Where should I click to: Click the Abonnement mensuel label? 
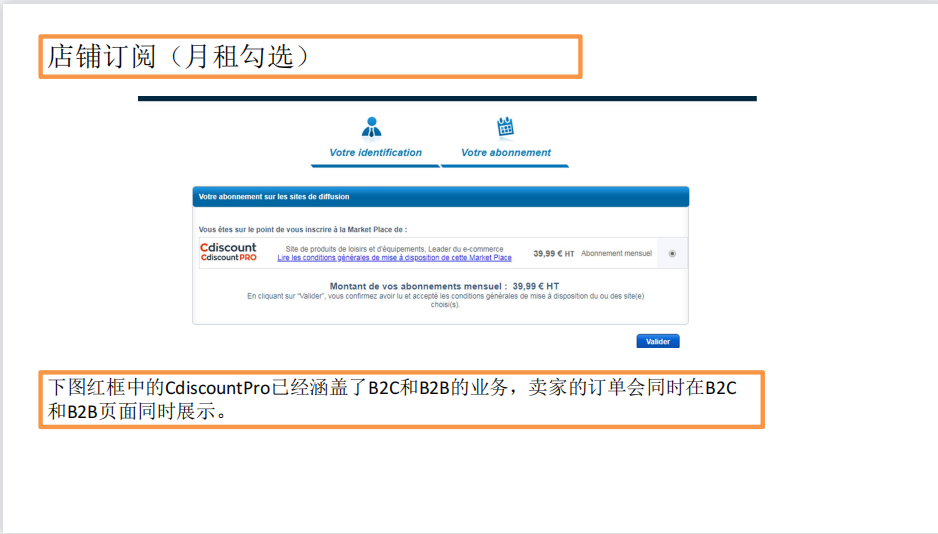(616, 254)
